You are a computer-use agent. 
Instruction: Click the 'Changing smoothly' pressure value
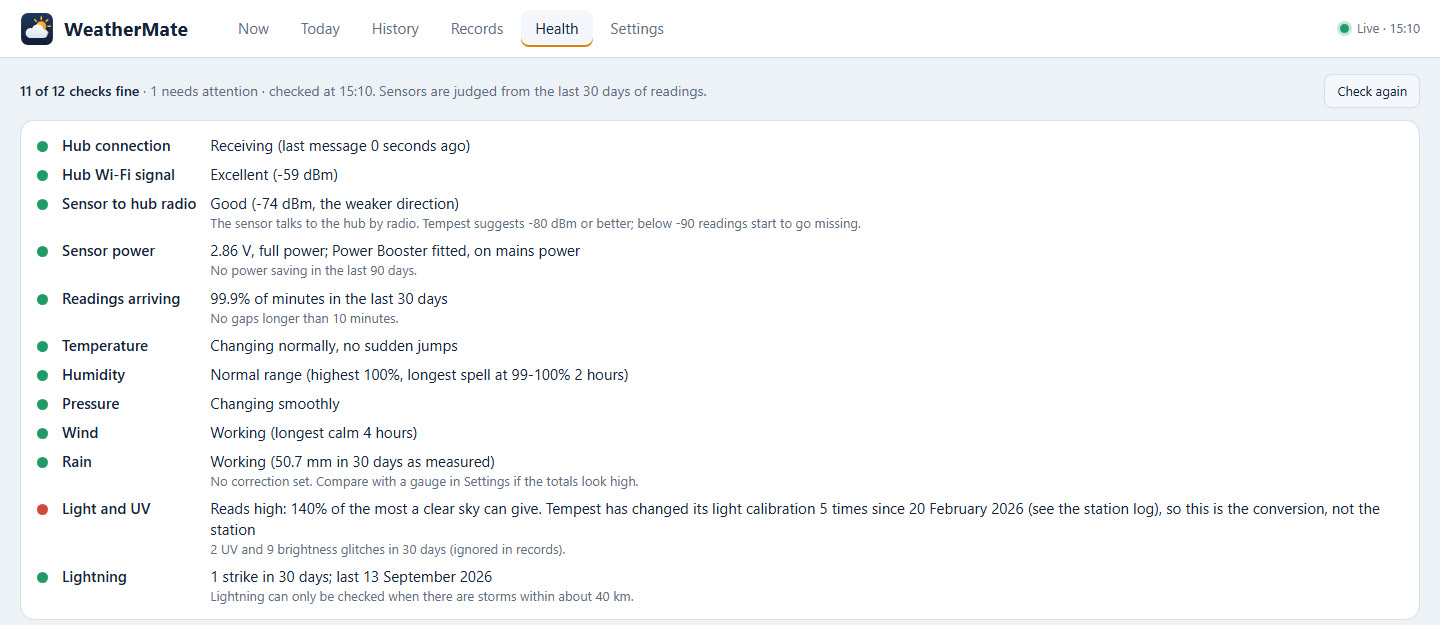coord(275,404)
